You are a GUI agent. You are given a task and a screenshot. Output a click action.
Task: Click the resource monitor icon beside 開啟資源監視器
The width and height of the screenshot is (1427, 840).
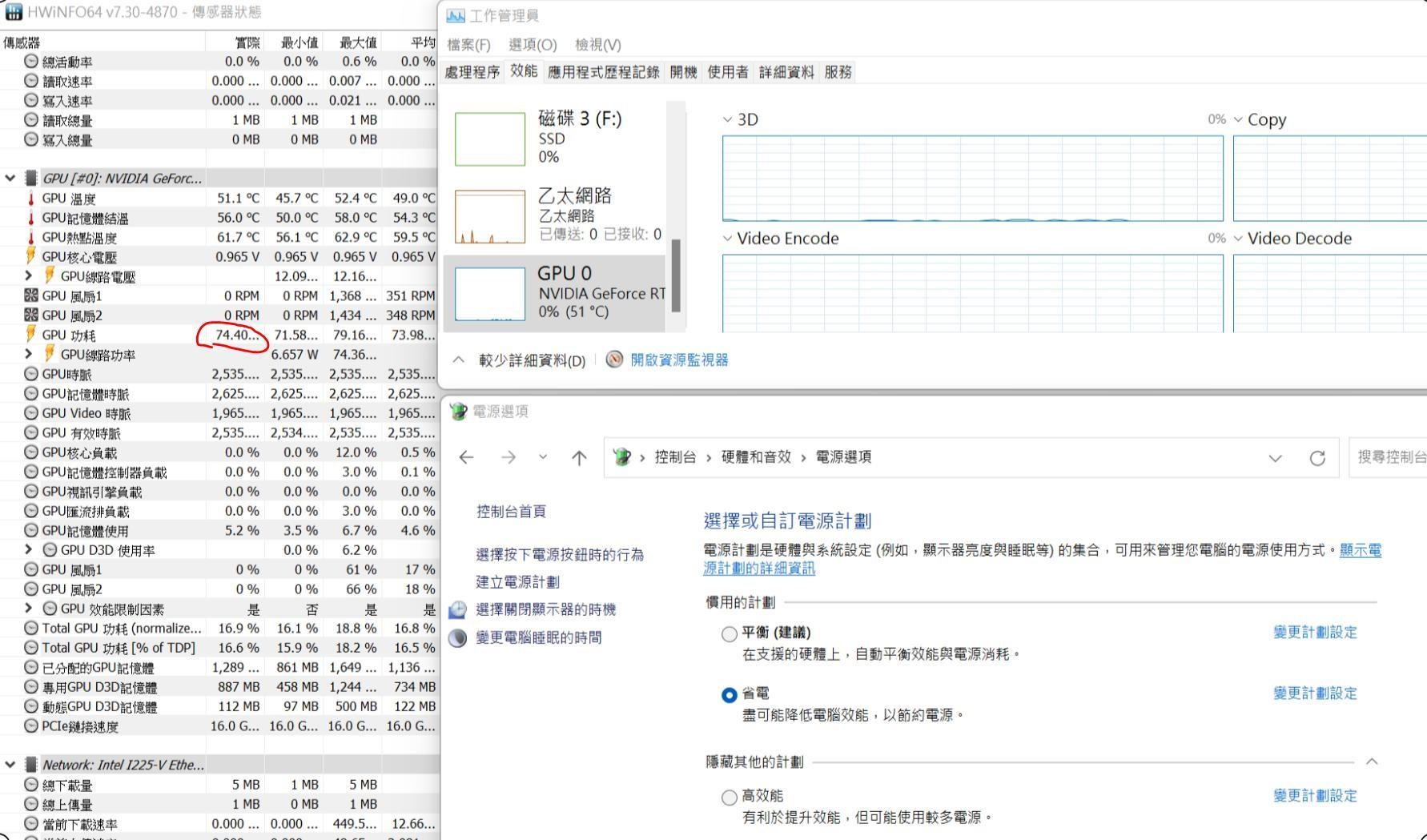pyautogui.click(x=614, y=360)
